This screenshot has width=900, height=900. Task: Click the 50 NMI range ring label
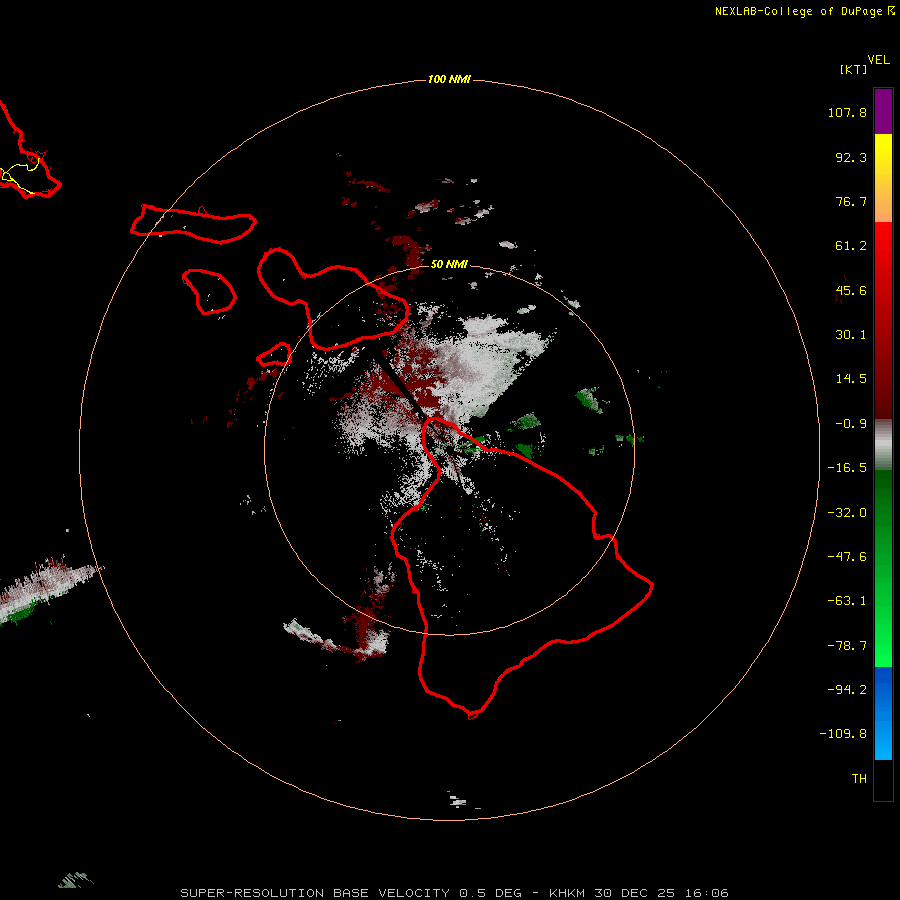click(x=449, y=264)
